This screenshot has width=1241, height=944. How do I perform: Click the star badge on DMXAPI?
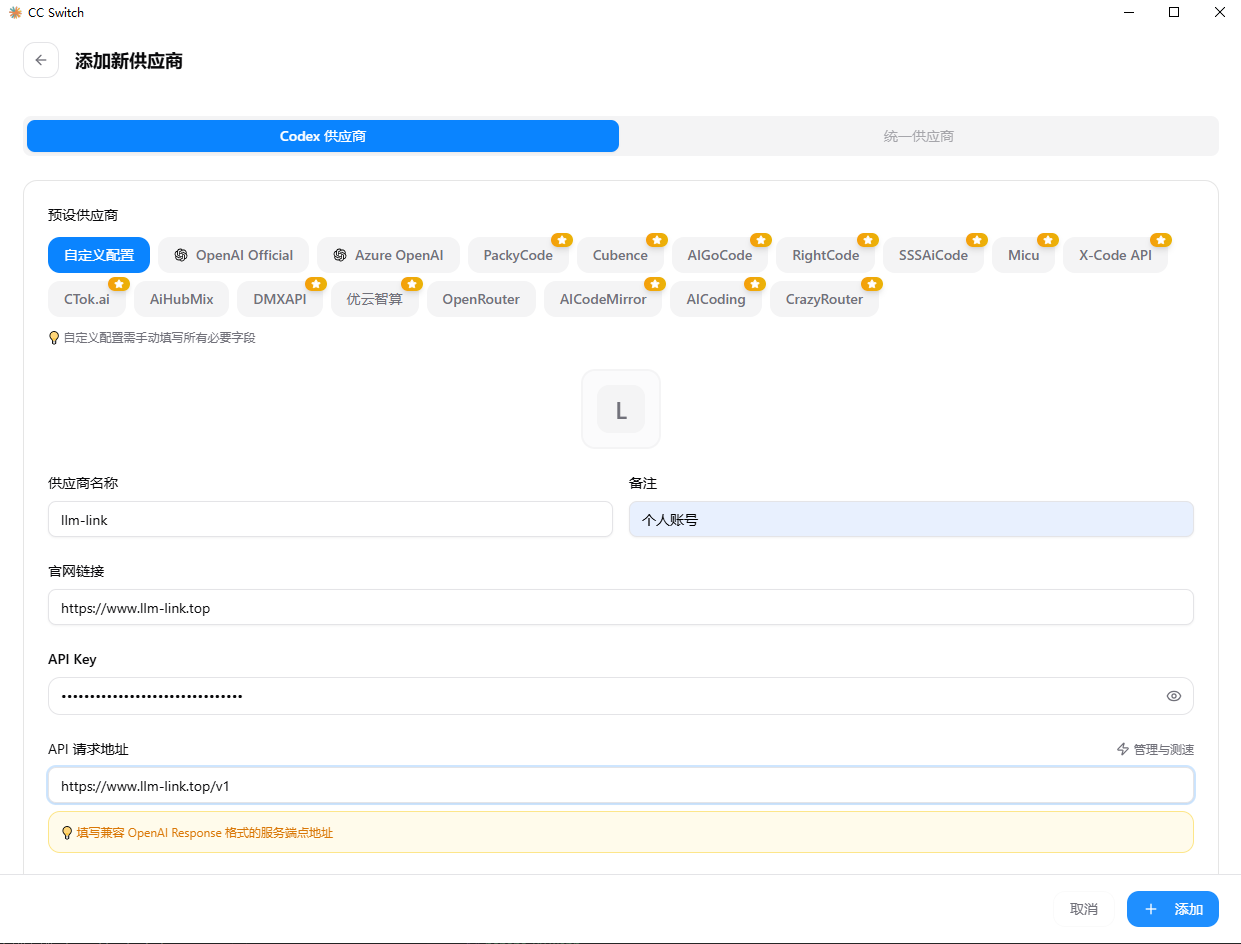pos(316,284)
